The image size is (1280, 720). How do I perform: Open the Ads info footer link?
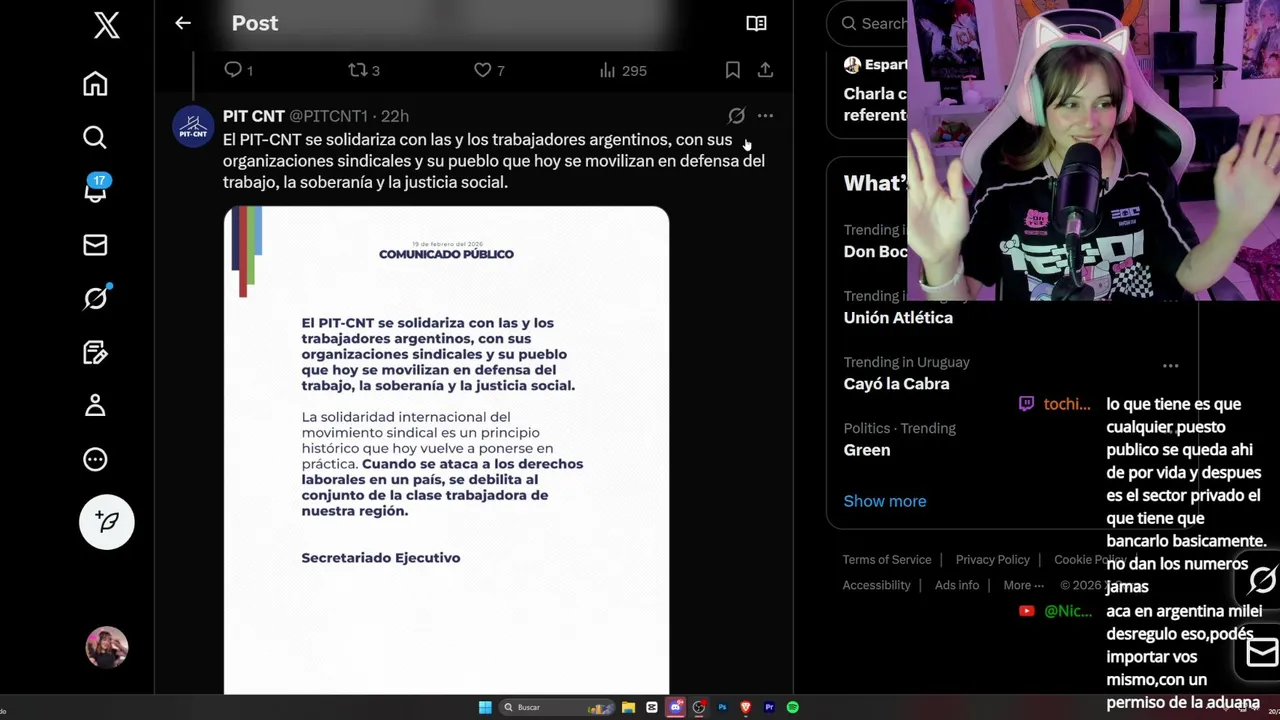(x=957, y=586)
